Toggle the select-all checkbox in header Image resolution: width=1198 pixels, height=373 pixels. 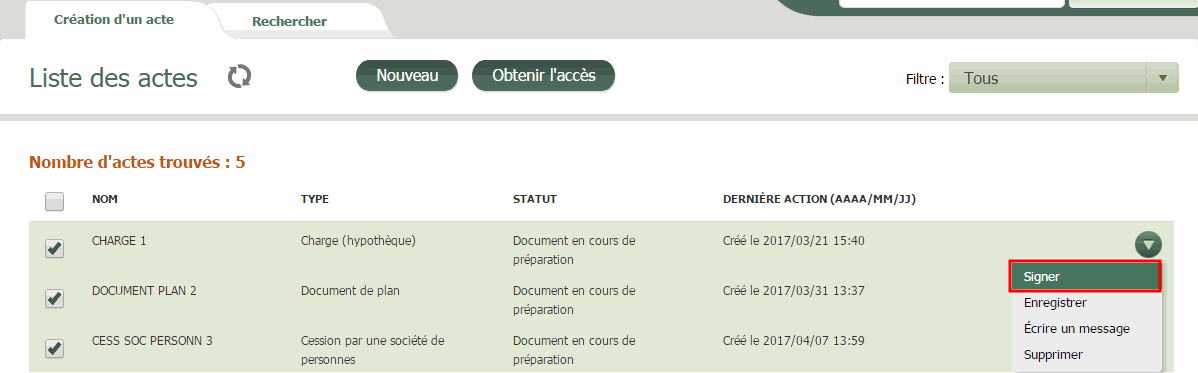pyautogui.click(x=54, y=201)
